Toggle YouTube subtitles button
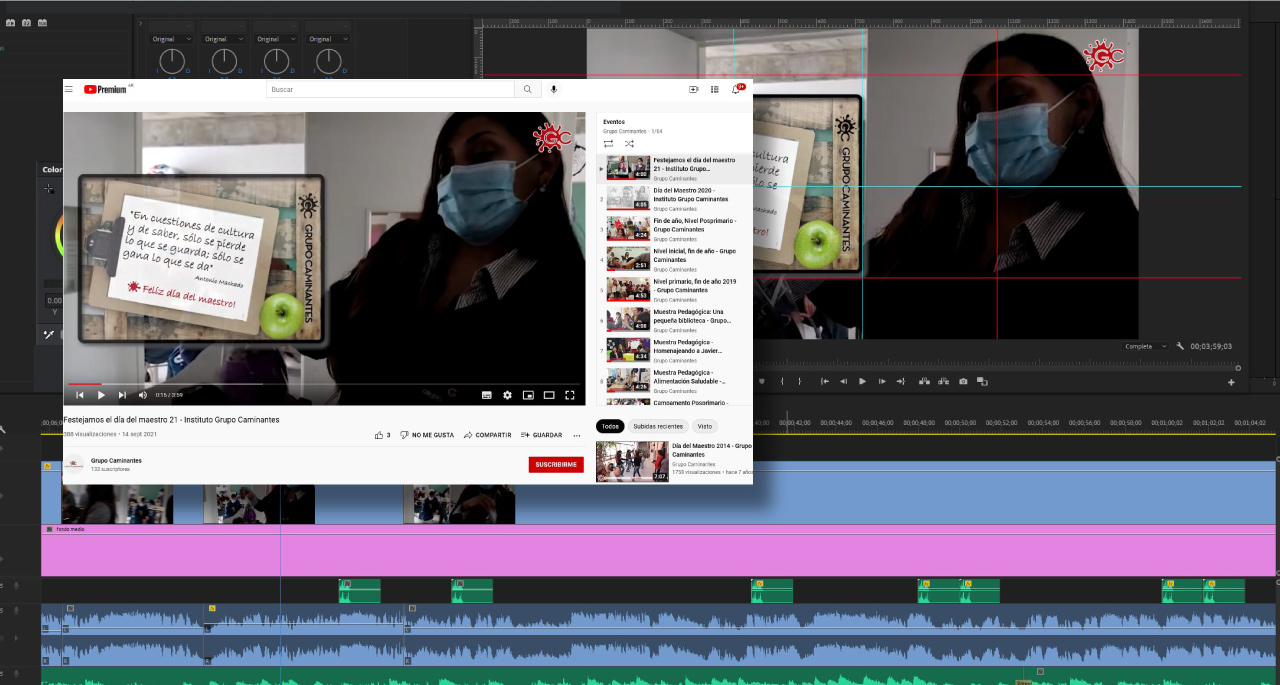The height and width of the screenshot is (685, 1280). point(487,395)
